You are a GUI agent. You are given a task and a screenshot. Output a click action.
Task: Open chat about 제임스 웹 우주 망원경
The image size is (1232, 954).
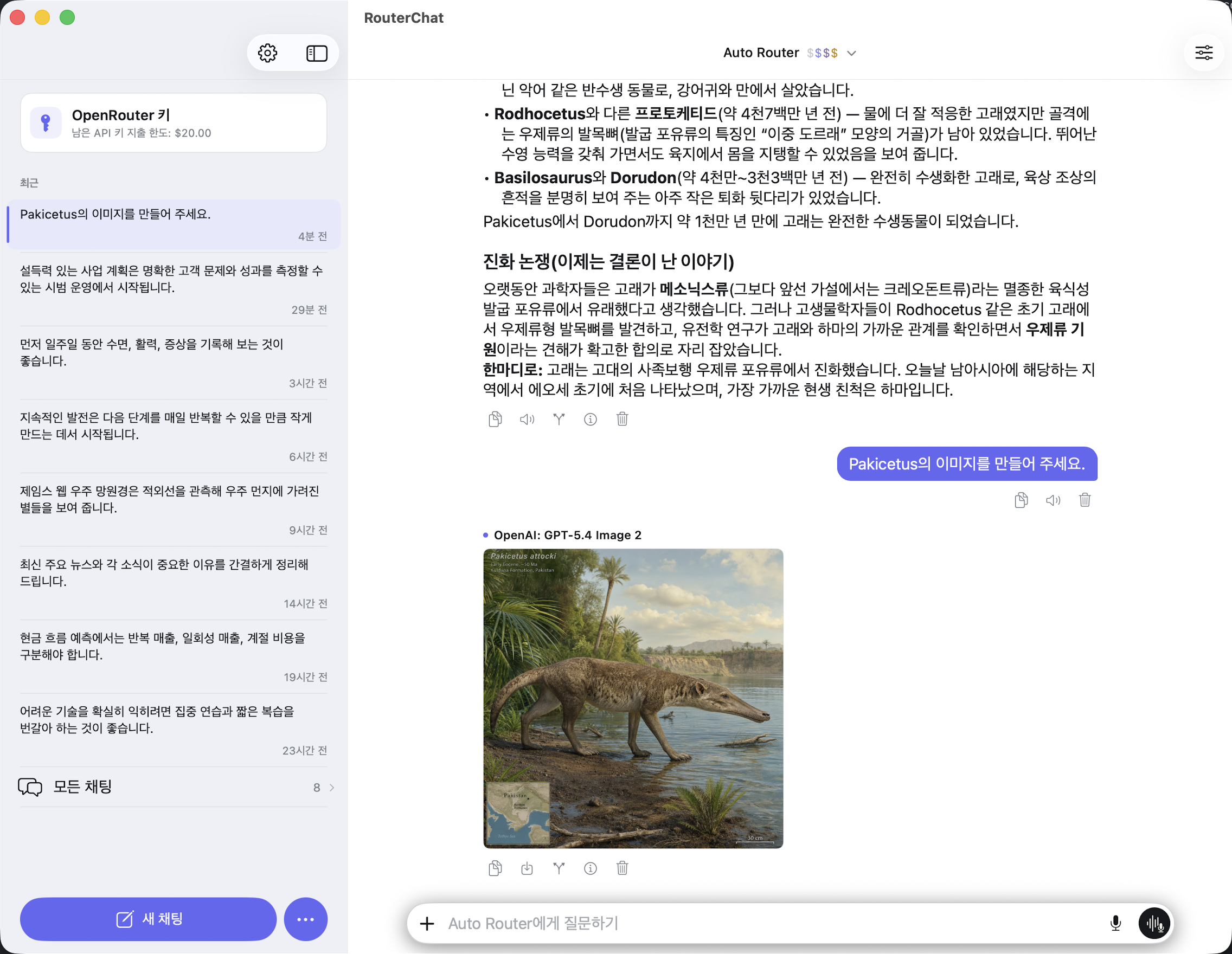point(174,509)
